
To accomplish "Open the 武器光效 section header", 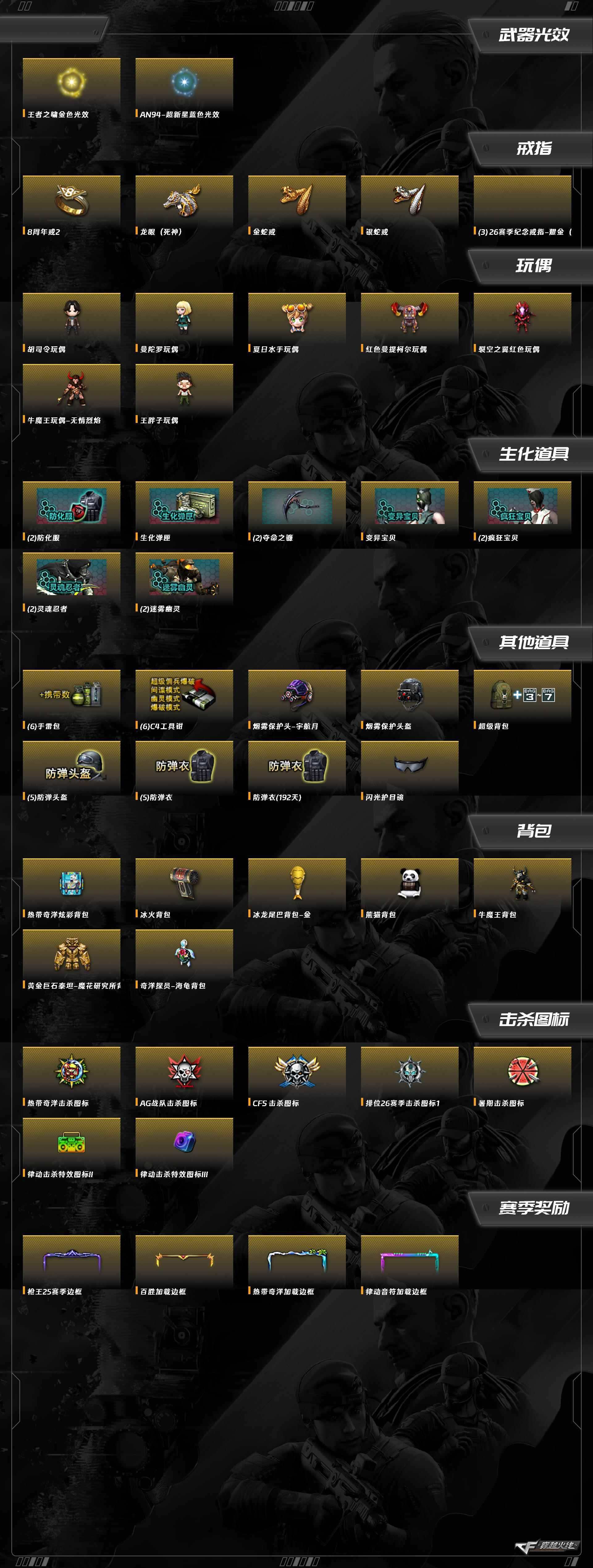I will (x=533, y=35).
